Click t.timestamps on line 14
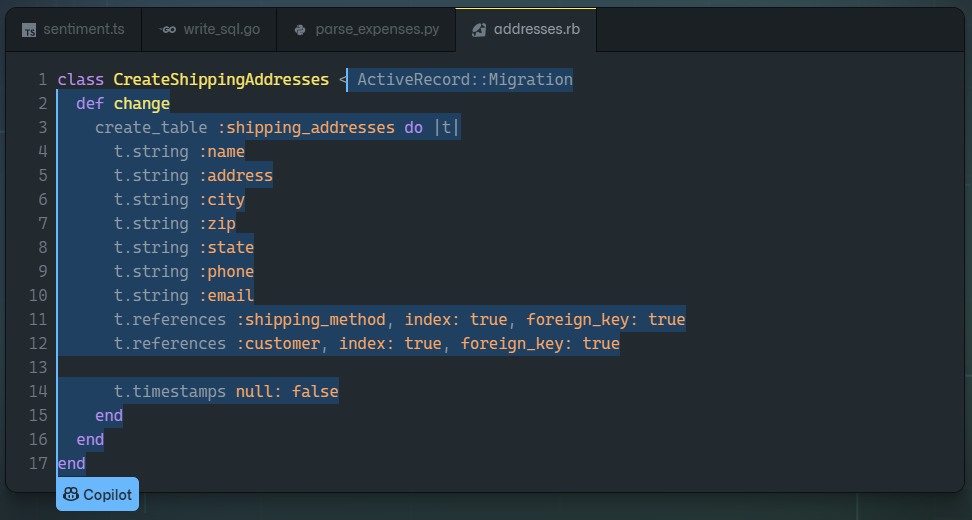 [x=170, y=392]
